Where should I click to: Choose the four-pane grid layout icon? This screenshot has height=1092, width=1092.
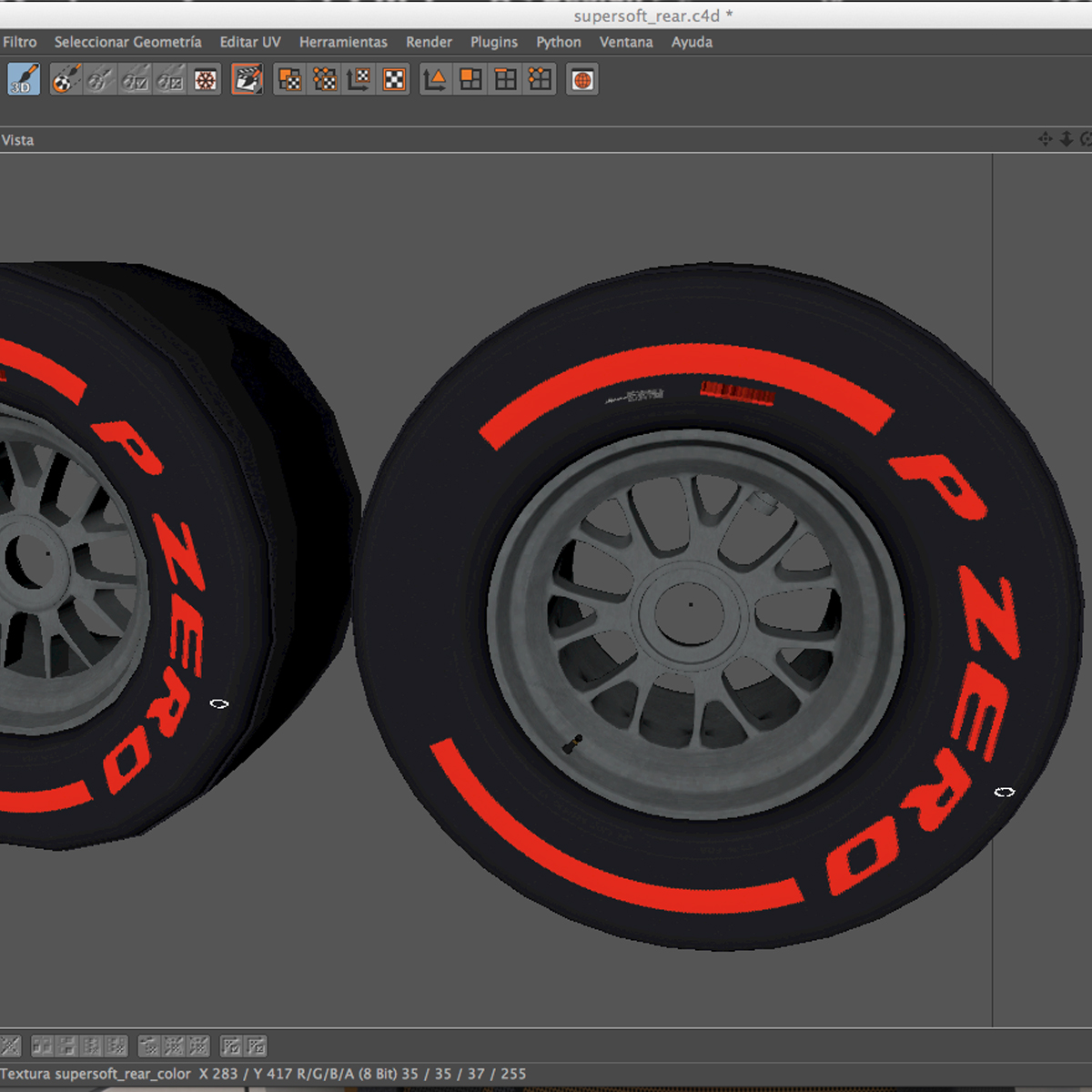505,80
